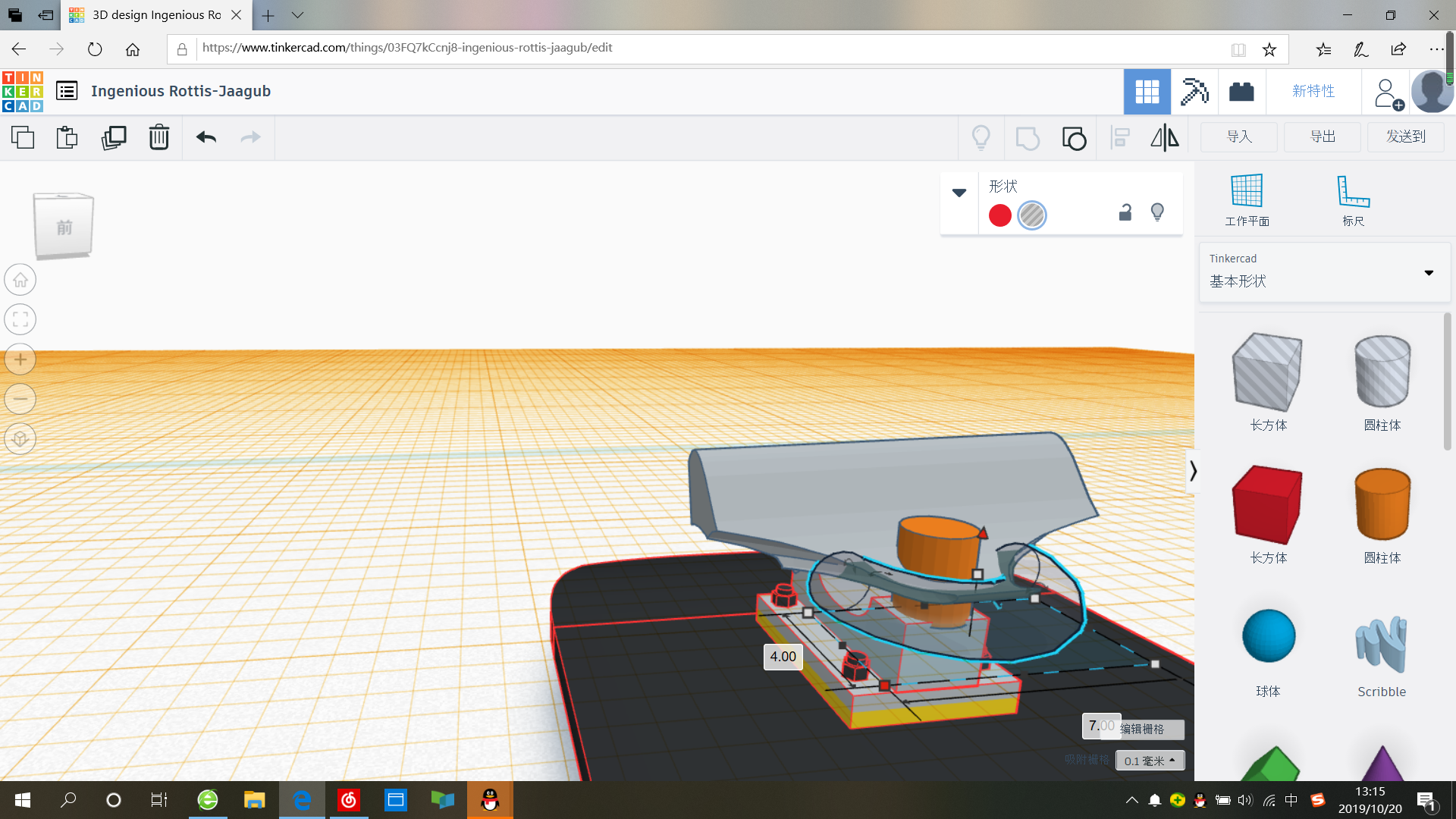
Task: Open a new browser tab
Action: 268,15
